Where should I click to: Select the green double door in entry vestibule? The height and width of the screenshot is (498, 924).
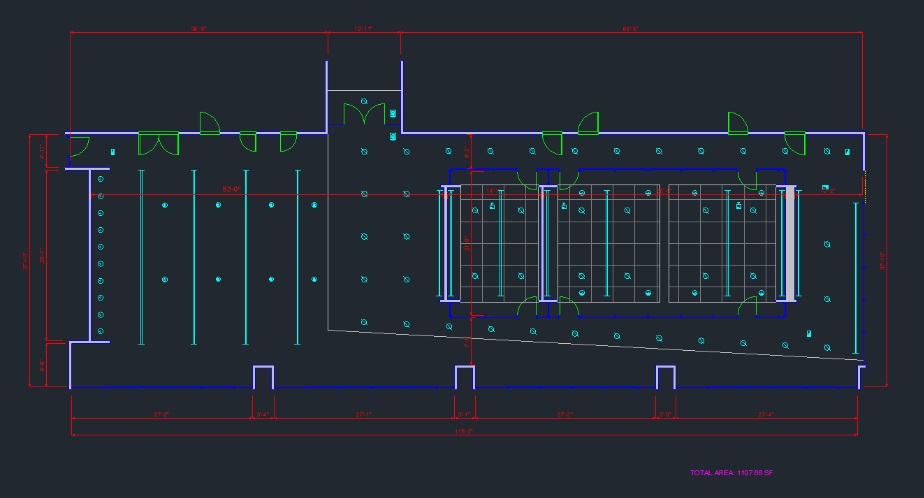(364, 114)
